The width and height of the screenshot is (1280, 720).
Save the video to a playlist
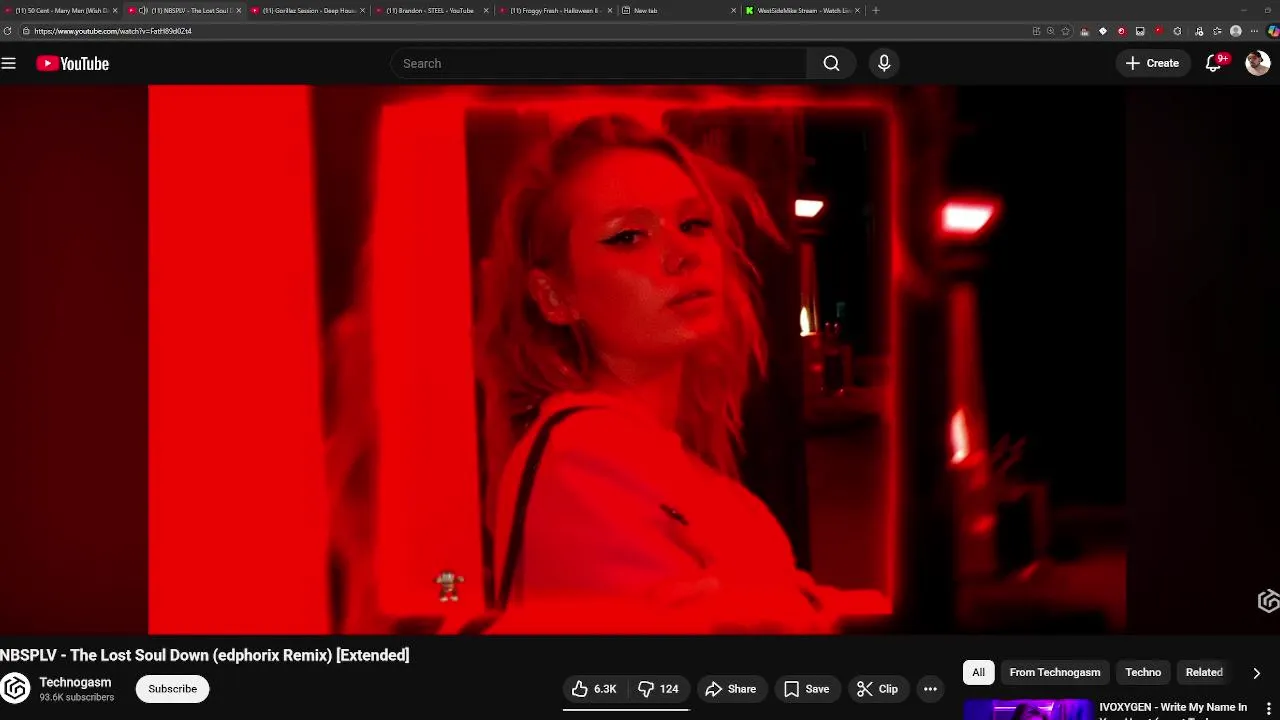point(806,689)
